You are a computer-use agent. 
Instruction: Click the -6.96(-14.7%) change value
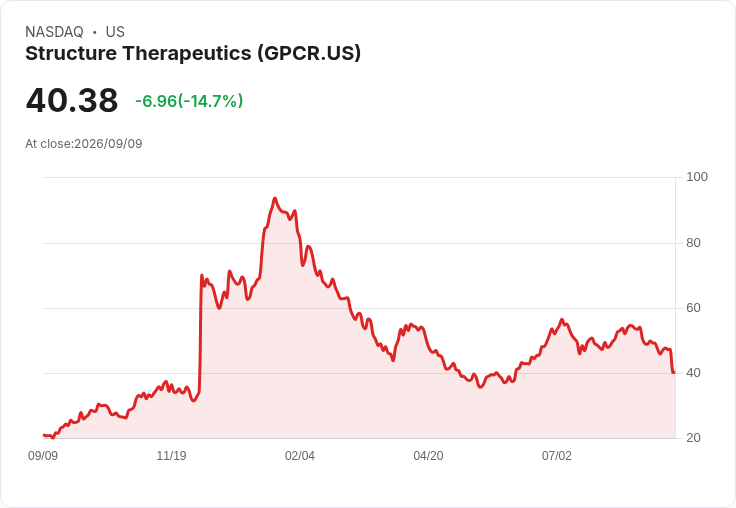pyautogui.click(x=189, y=101)
